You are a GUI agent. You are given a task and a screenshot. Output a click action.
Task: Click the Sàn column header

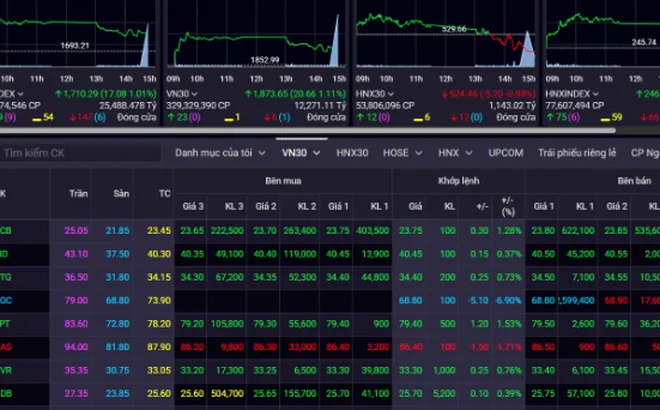121,193
